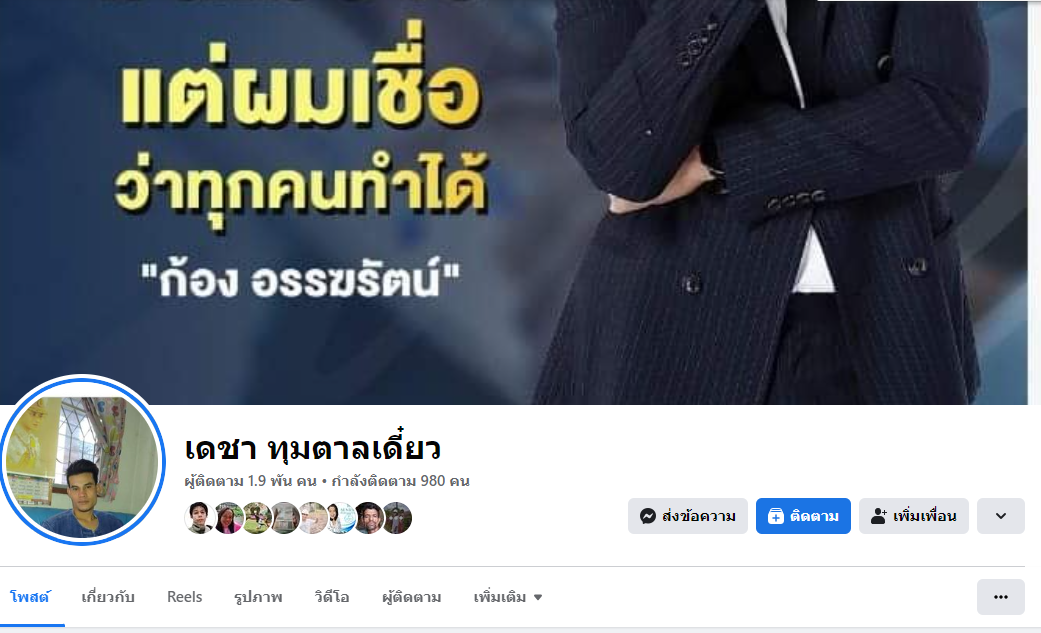Click the add-friend person icon
This screenshot has height=633, width=1041.
[x=878, y=516]
